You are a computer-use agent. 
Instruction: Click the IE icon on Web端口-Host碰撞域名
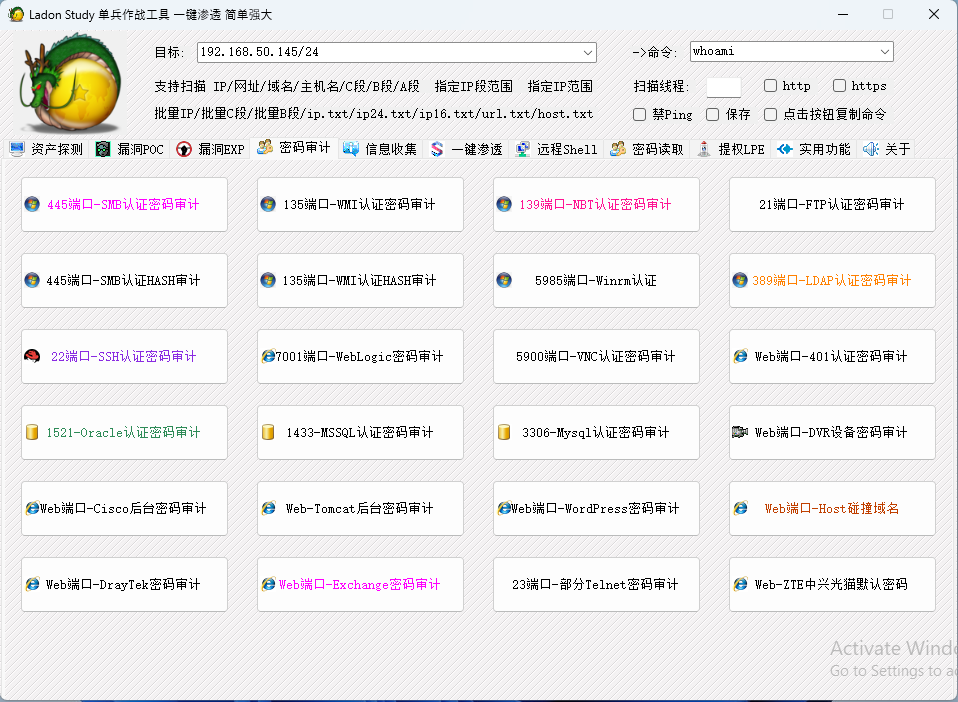tap(740, 508)
